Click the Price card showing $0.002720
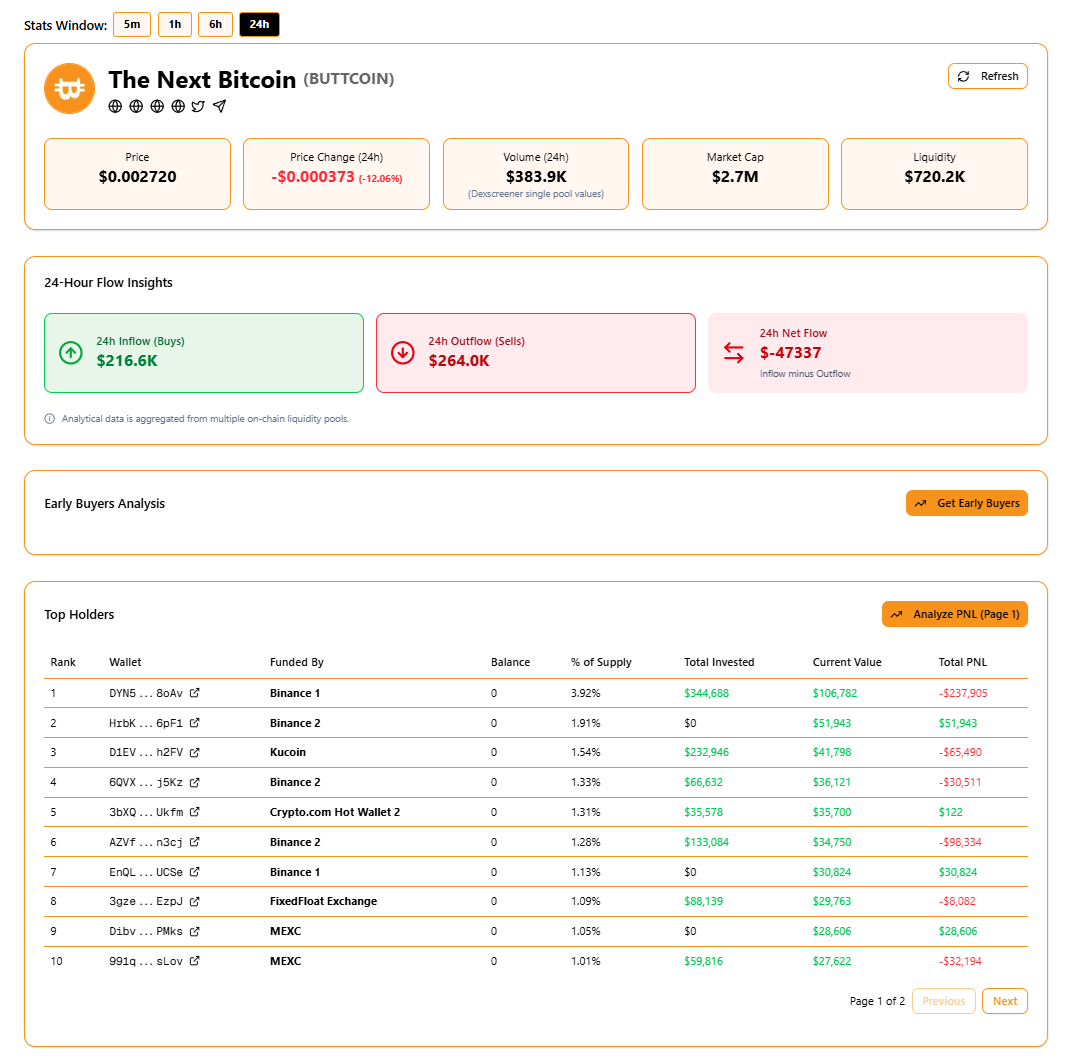This screenshot has width=1083, height=1059. point(137,174)
